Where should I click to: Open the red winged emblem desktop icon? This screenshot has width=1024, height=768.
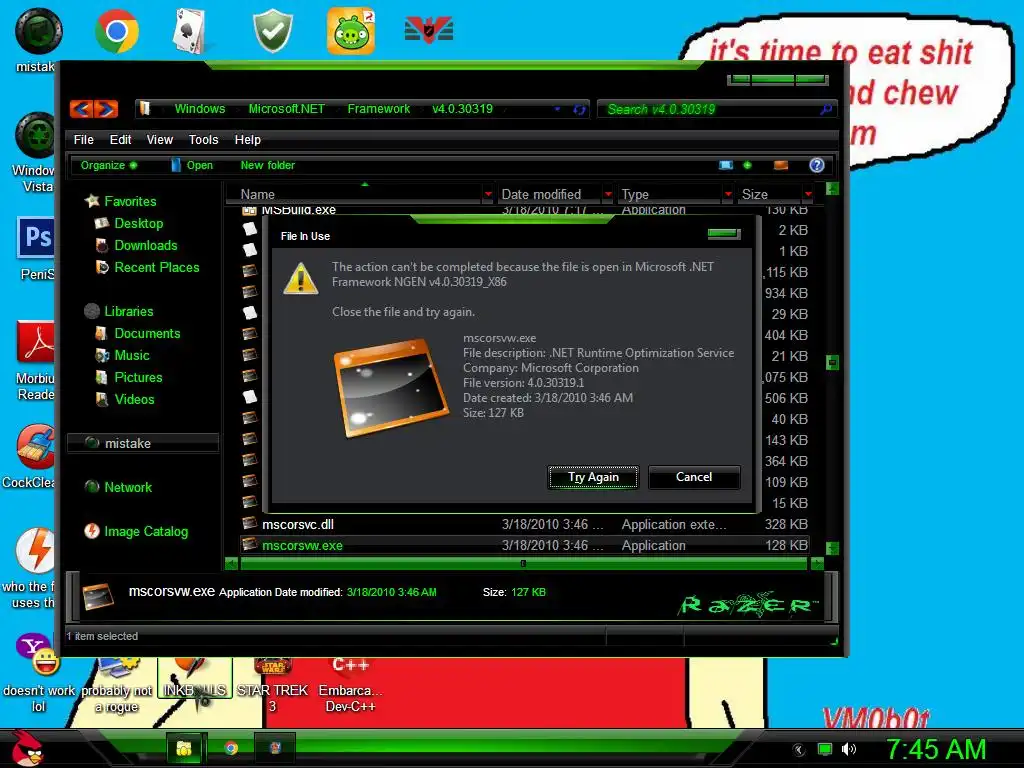[x=429, y=30]
